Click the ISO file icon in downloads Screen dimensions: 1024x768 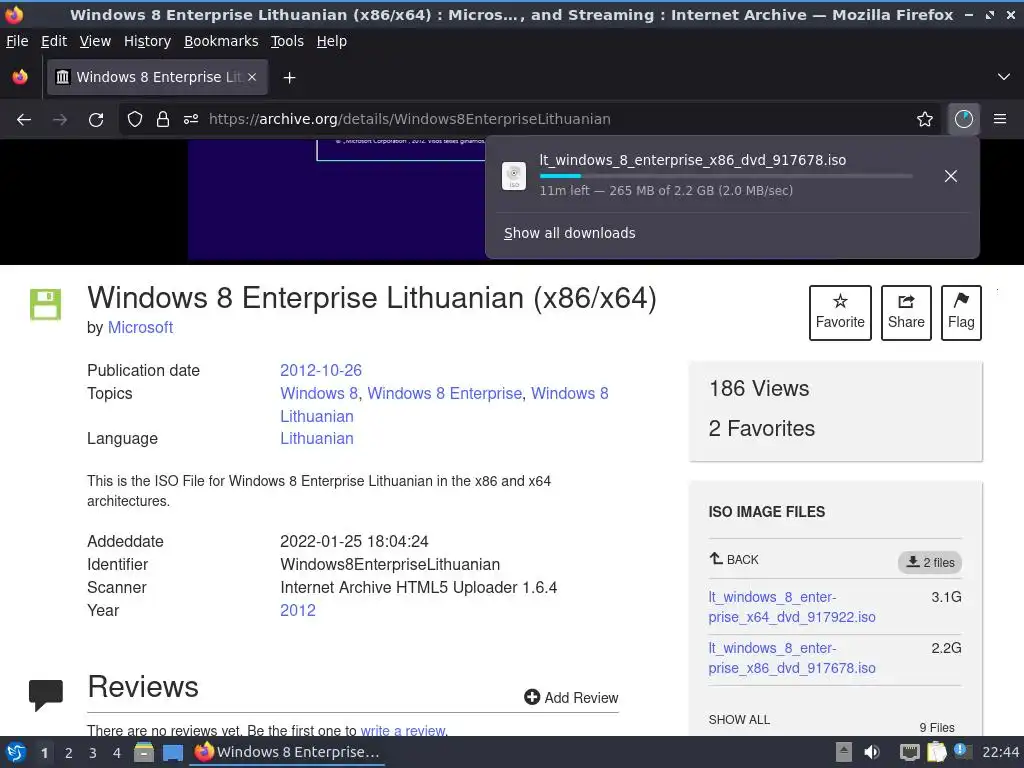[x=514, y=176]
